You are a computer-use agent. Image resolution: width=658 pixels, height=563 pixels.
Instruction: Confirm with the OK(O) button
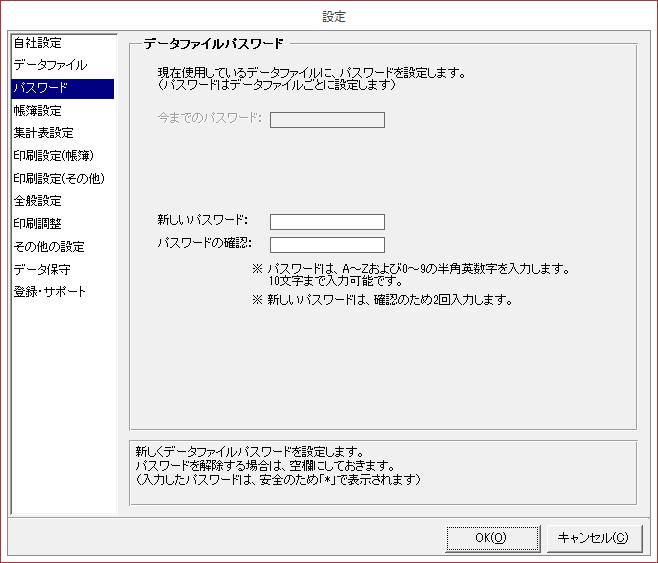(493, 538)
